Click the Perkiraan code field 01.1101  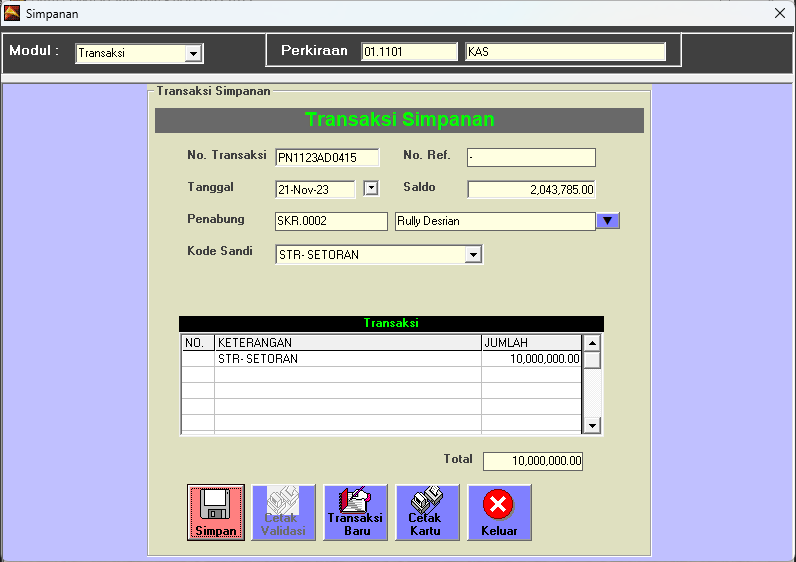tap(407, 52)
